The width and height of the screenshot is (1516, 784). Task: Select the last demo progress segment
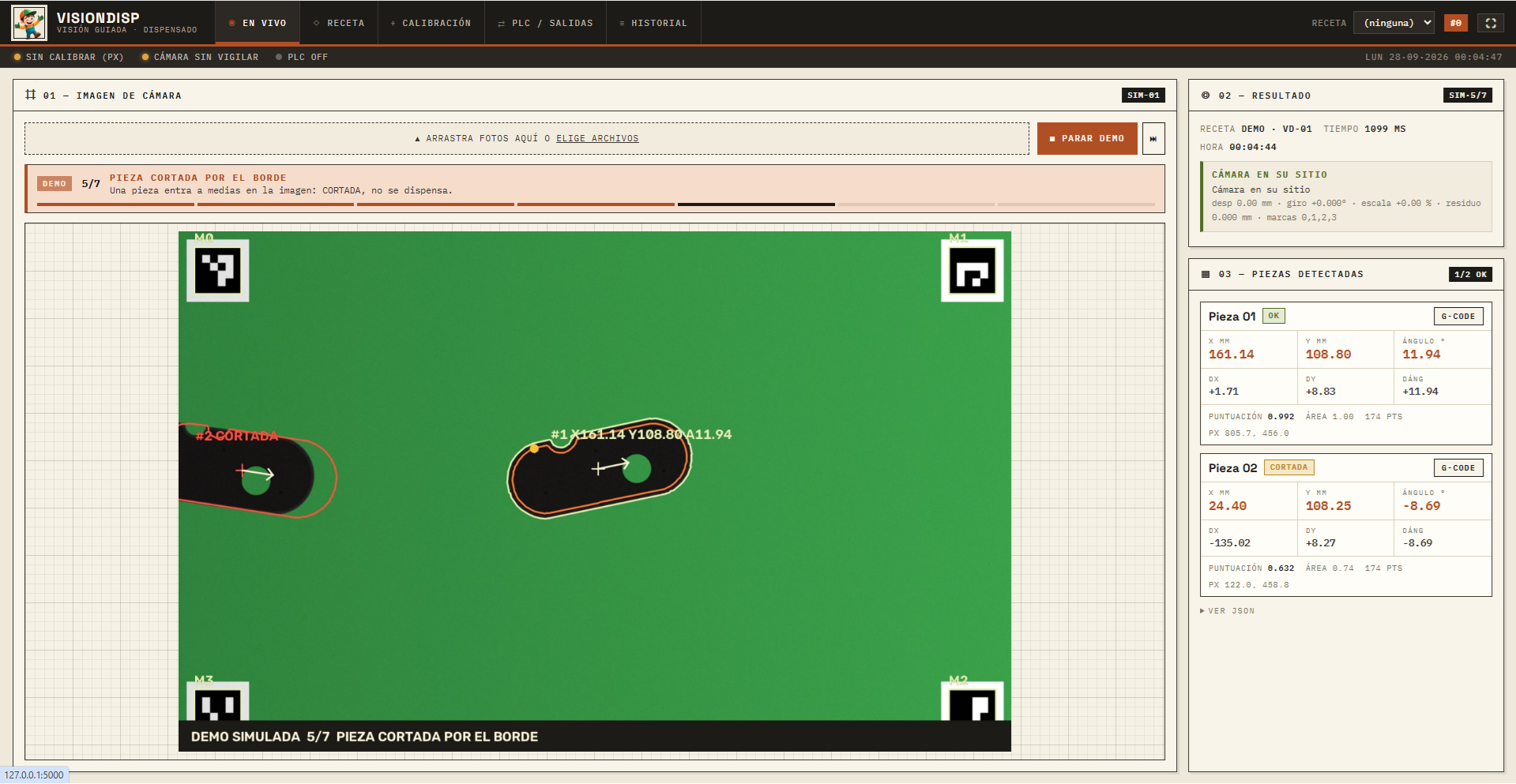(1076, 204)
